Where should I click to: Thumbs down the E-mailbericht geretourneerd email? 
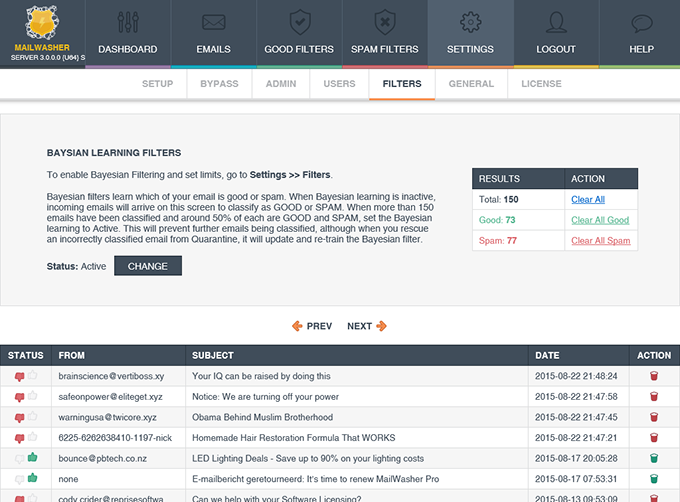tap(19, 479)
